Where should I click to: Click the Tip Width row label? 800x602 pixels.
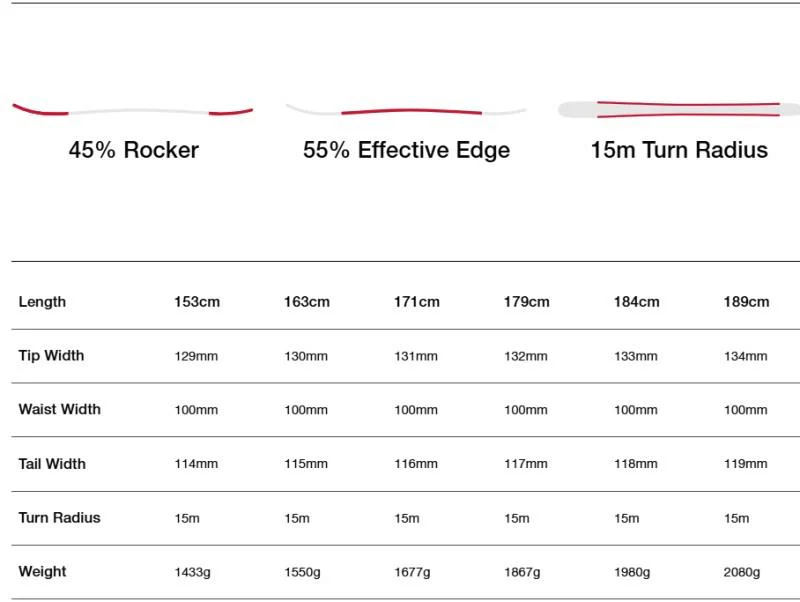tap(51, 356)
